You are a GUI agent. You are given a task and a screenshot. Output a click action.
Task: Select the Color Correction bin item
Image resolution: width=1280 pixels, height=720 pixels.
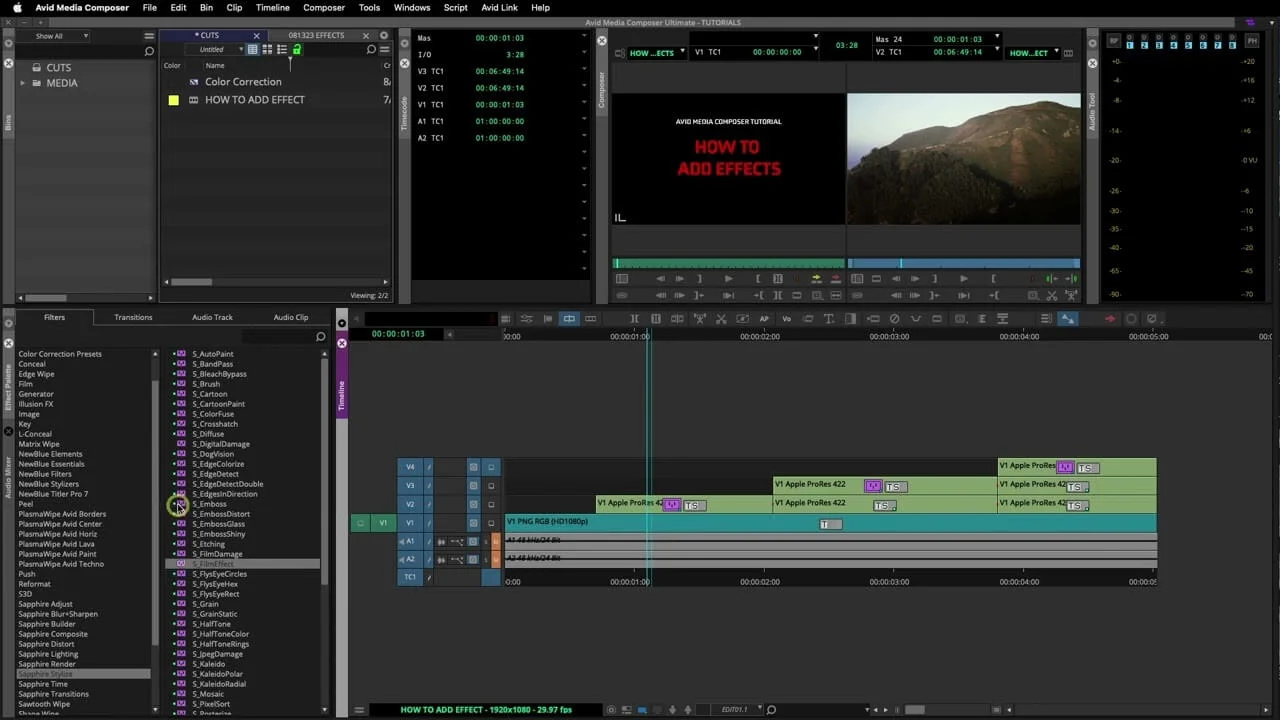(243, 82)
